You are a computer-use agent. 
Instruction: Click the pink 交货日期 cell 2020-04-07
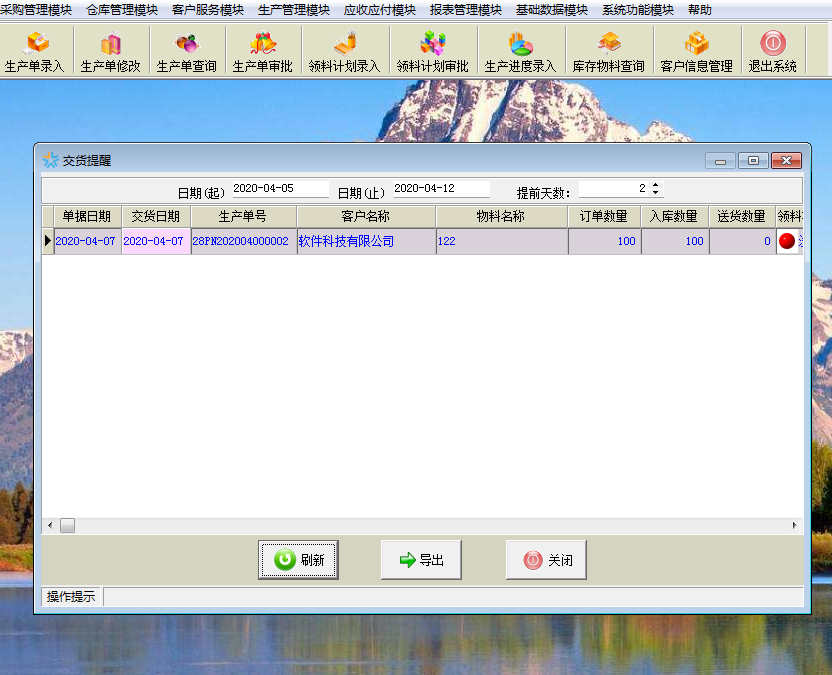coord(156,241)
